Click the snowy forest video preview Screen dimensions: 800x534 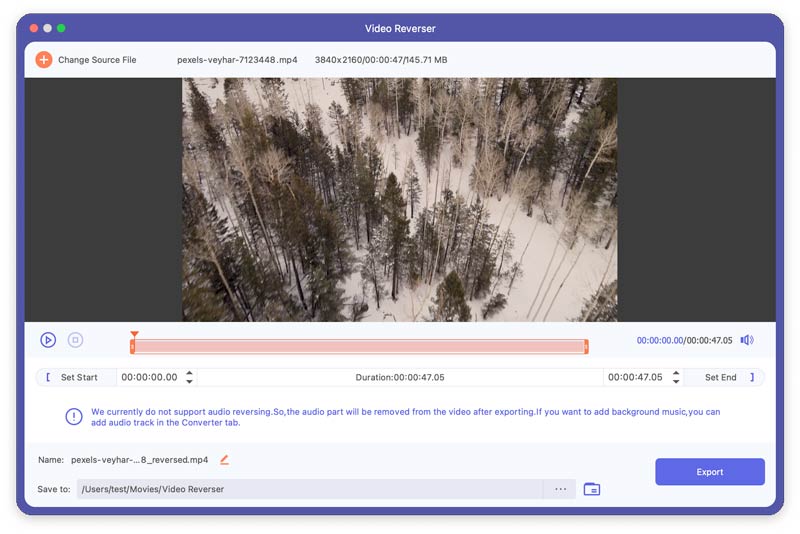tap(399, 200)
